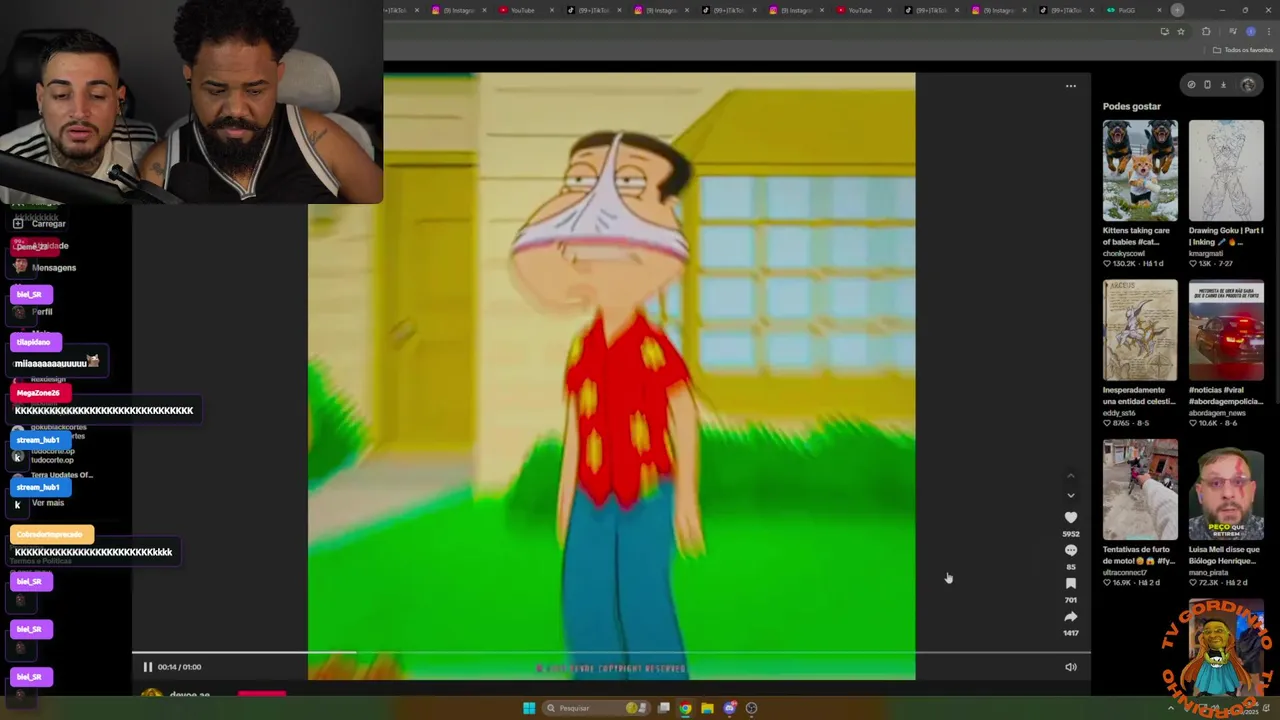This screenshot has height=720, width=1280.
Task: Click the circular first icon in the top-right pill
Action: (1191, 85)
